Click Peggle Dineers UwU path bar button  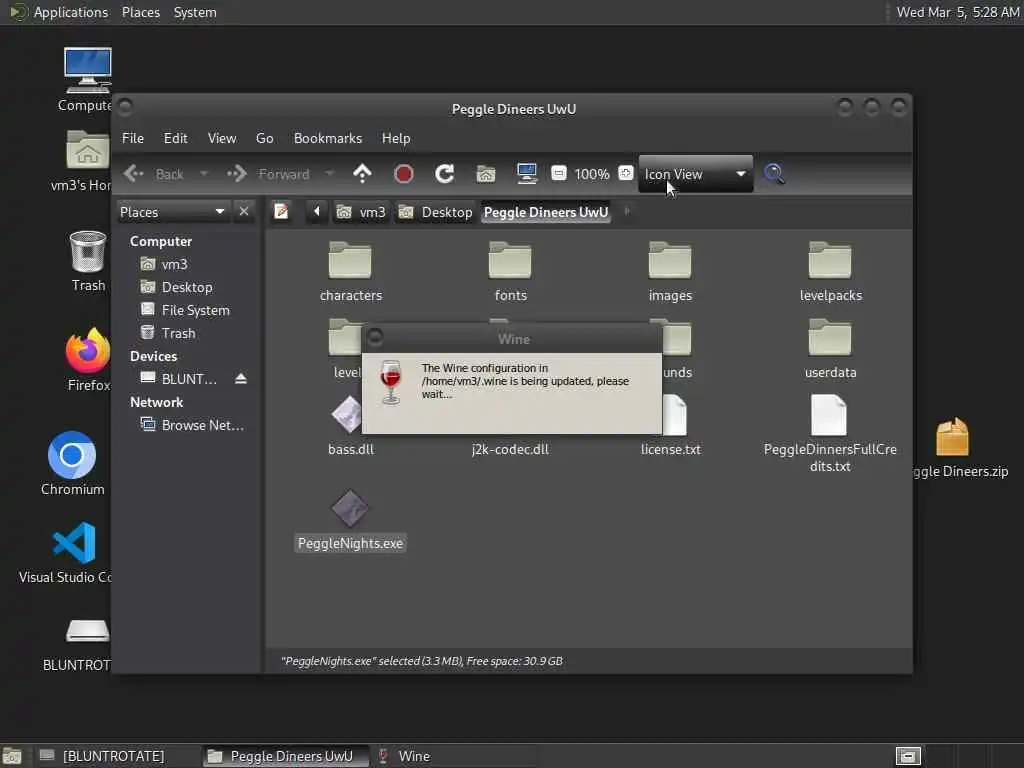click(546, 212)
